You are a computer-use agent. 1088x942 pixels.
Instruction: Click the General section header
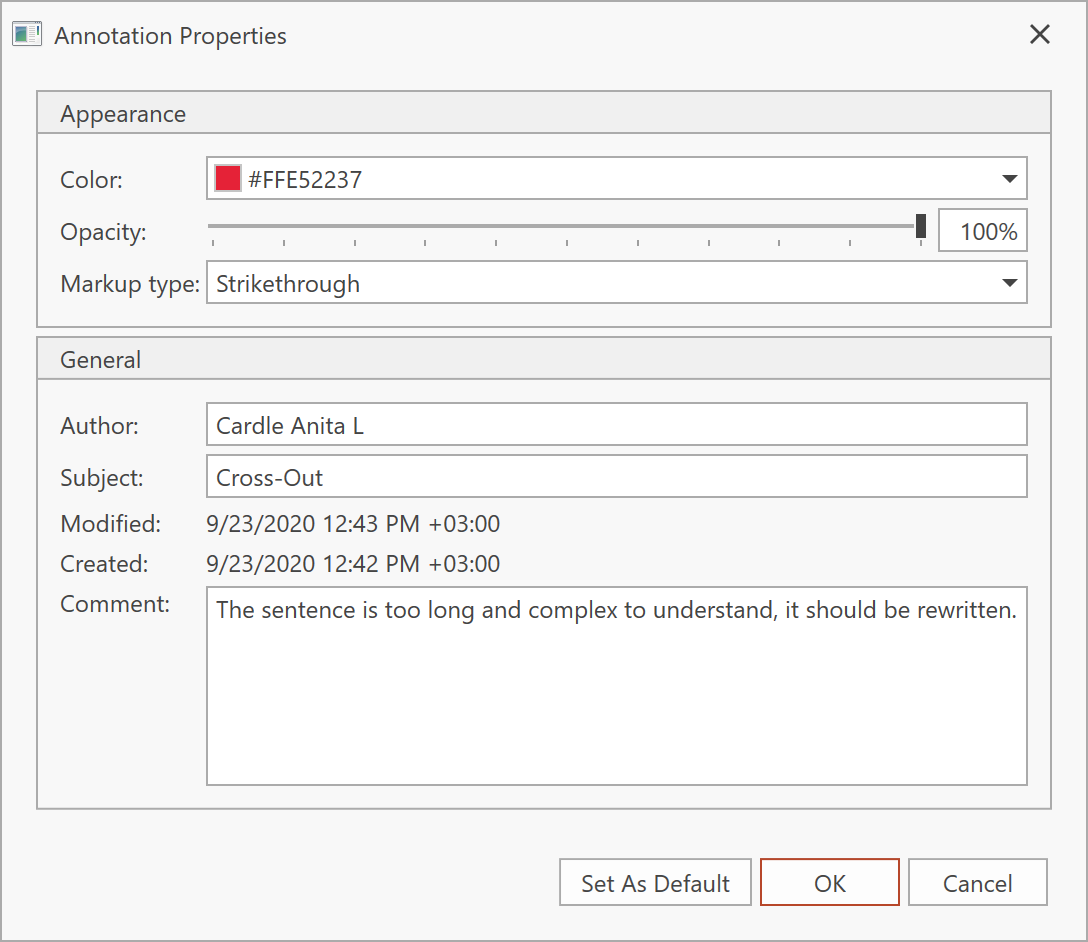pyautogui.click(x=101, y=360)
